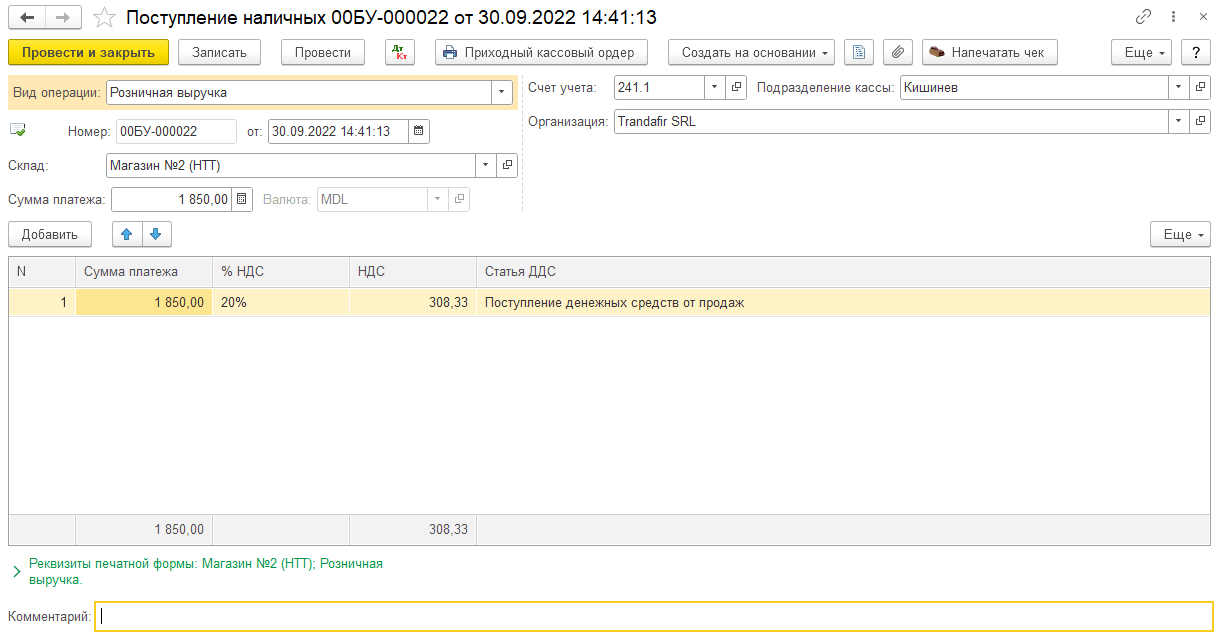The width and height of the screenshot is (1226, 641).
Task: Click the back navigation arrow
Action: pos(27,18)
